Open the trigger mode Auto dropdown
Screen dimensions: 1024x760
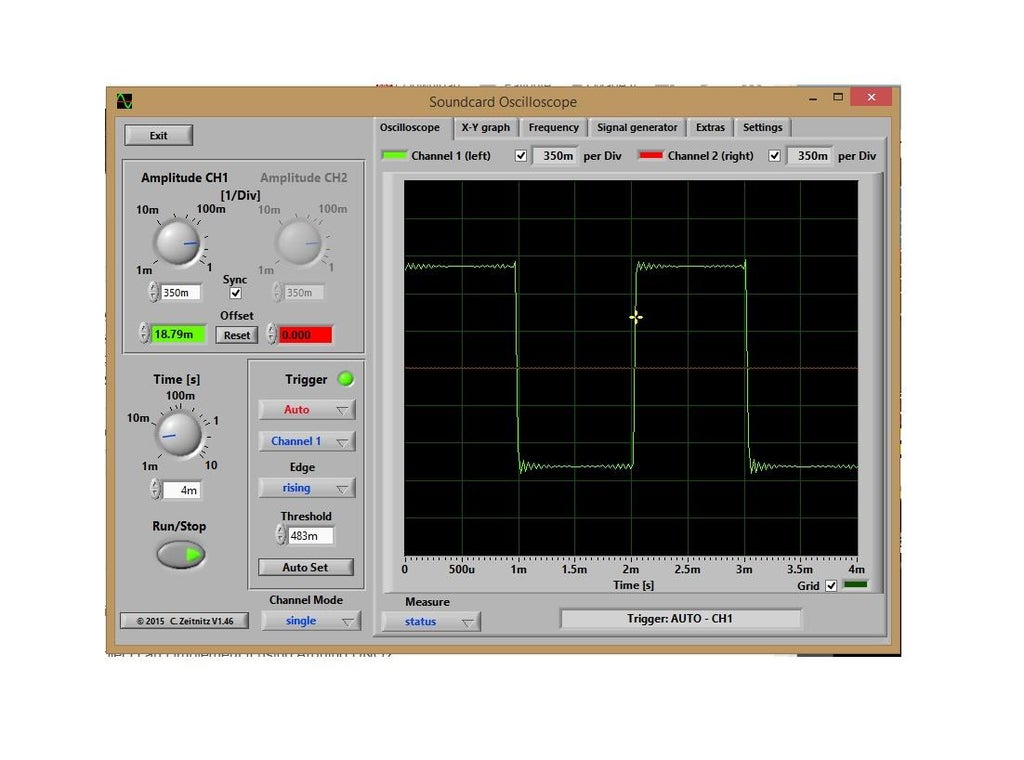click(x=306, y=410)
